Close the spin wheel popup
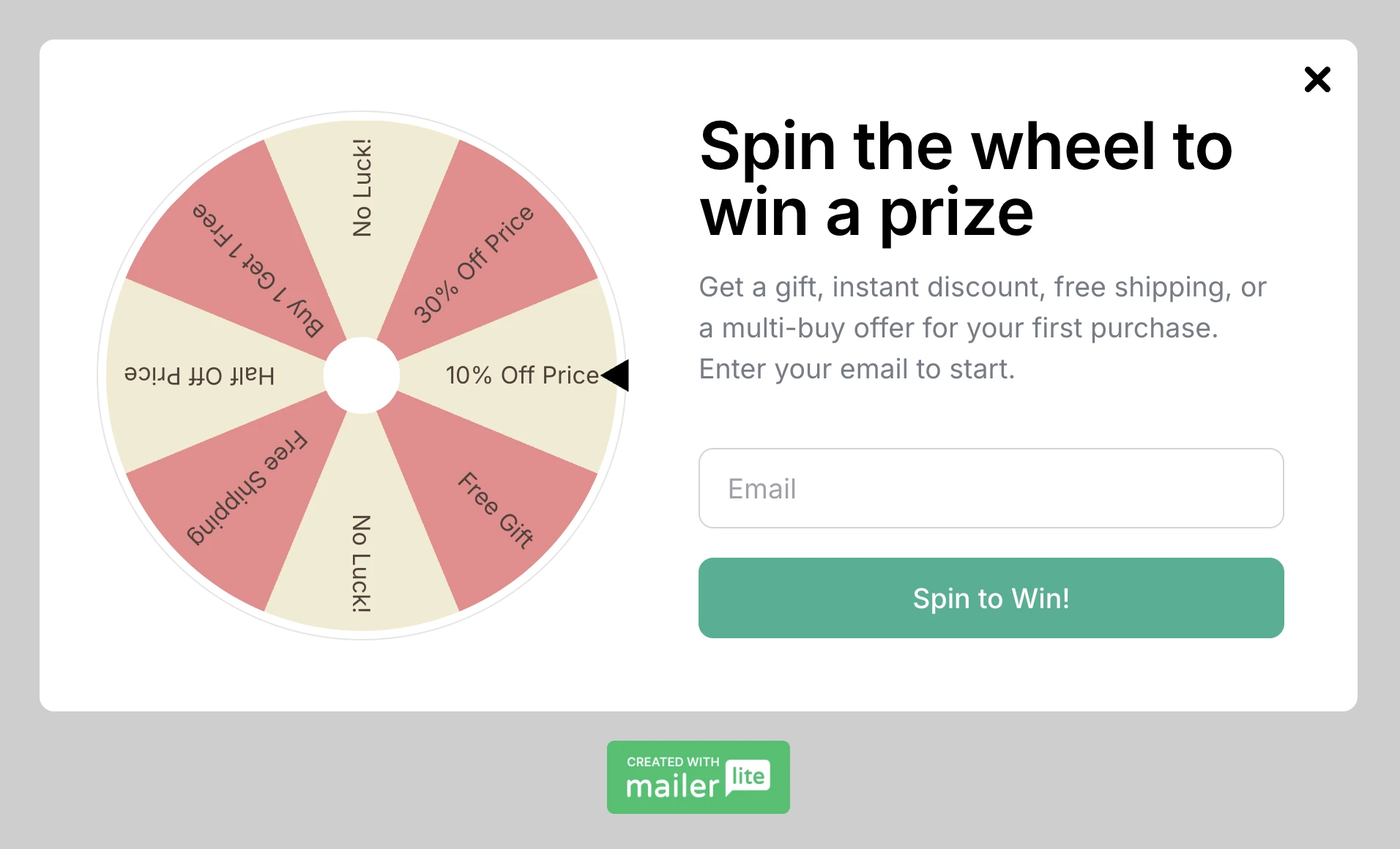Screen dimensions: 1400x849 (x=1317, y=79)
